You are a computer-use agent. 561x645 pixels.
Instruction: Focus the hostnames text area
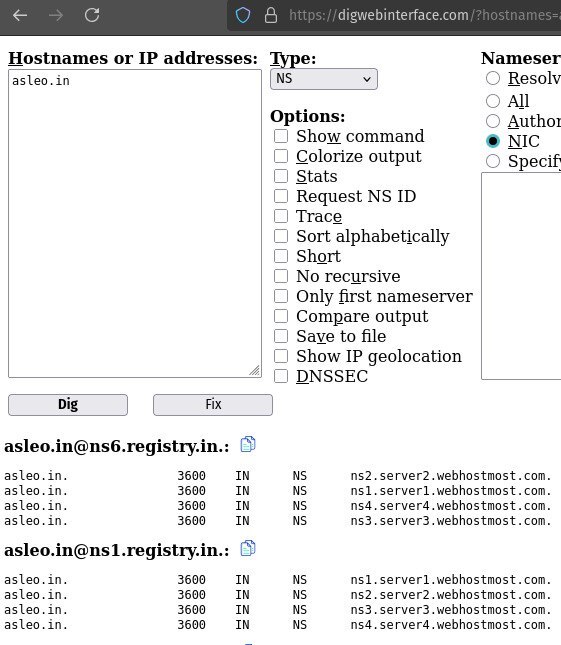135,223
